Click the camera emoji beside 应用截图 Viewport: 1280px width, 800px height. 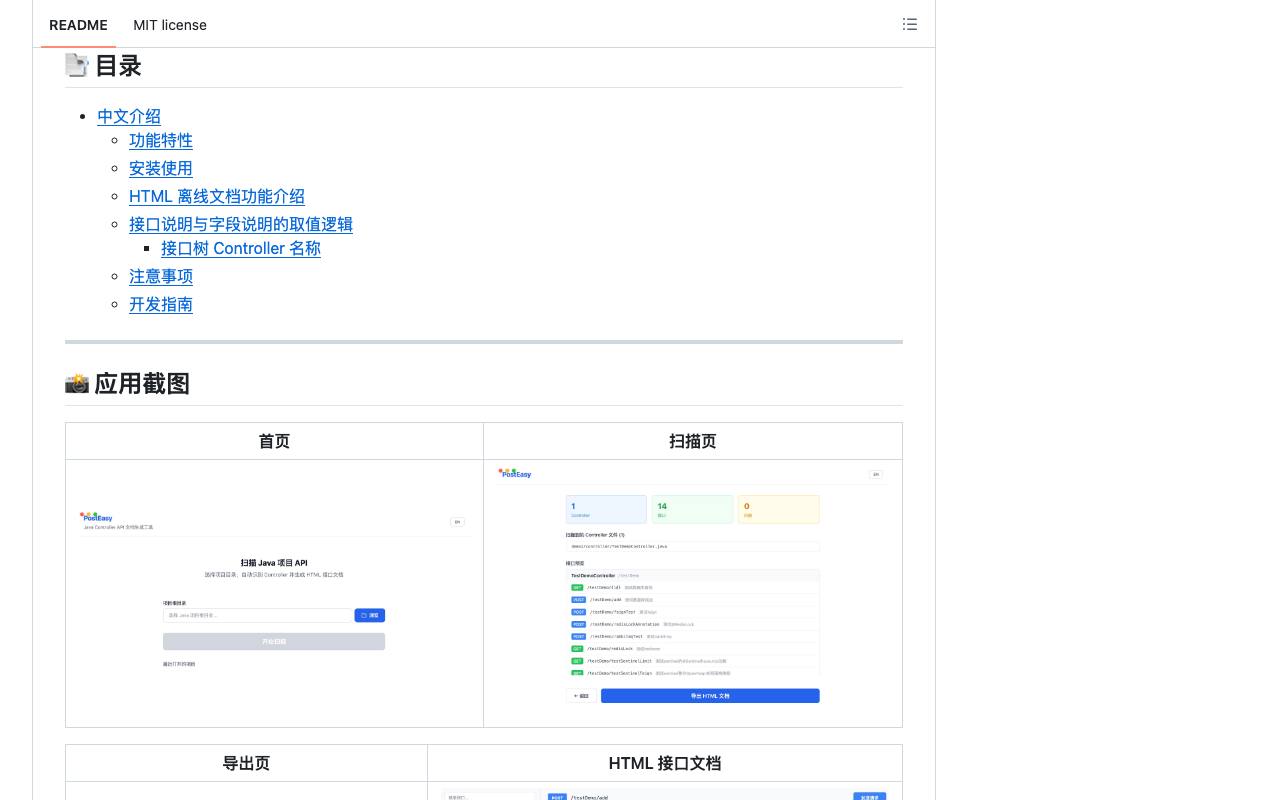point(77,383)
